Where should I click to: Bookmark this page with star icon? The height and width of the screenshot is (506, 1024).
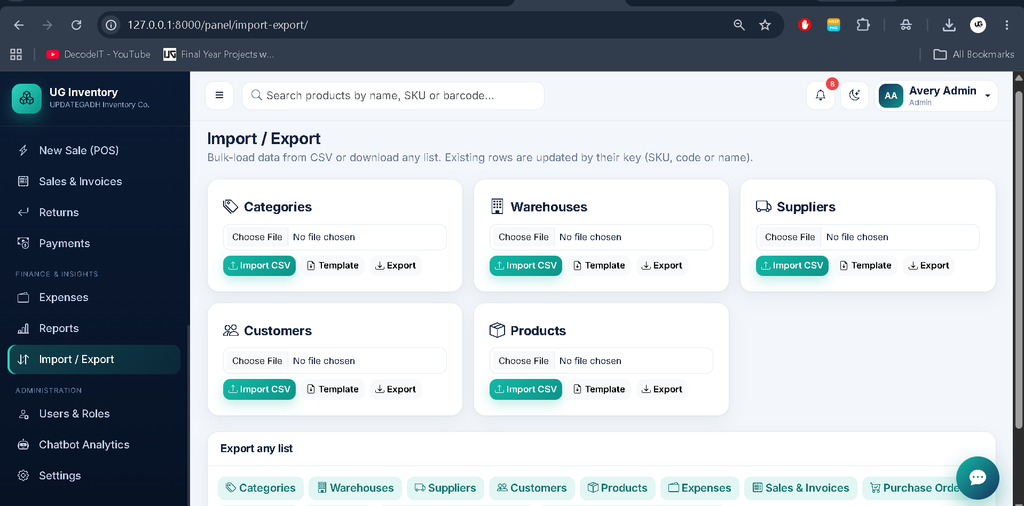765,25
